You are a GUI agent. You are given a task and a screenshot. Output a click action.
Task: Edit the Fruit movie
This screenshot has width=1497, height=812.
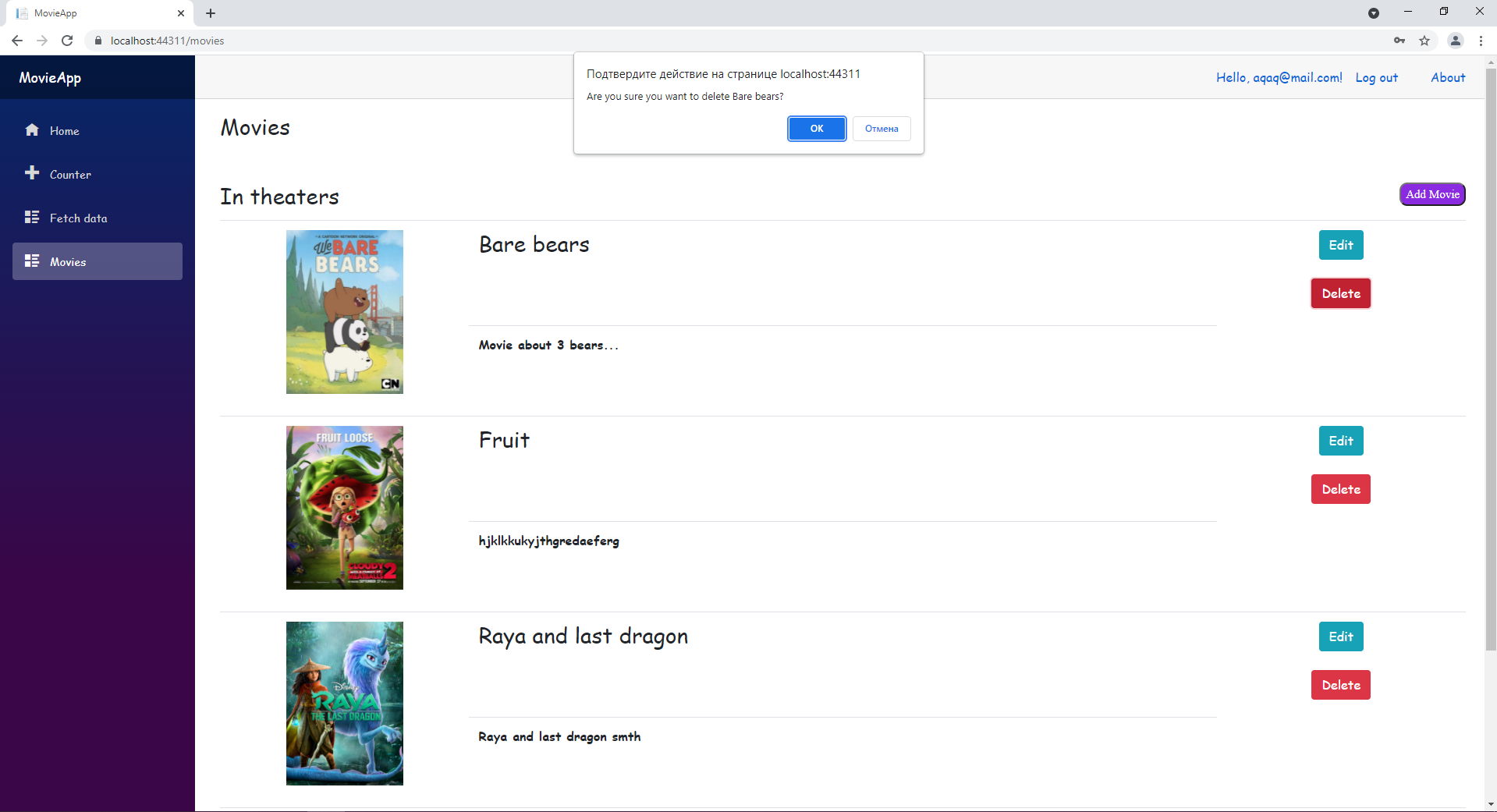(x=1341, y=441)
